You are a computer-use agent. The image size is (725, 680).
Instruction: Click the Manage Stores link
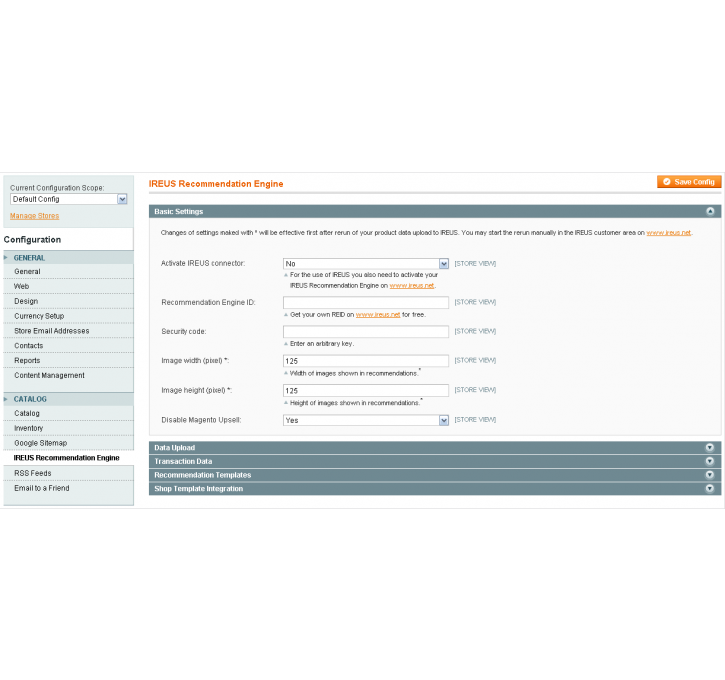coord(35,216)
